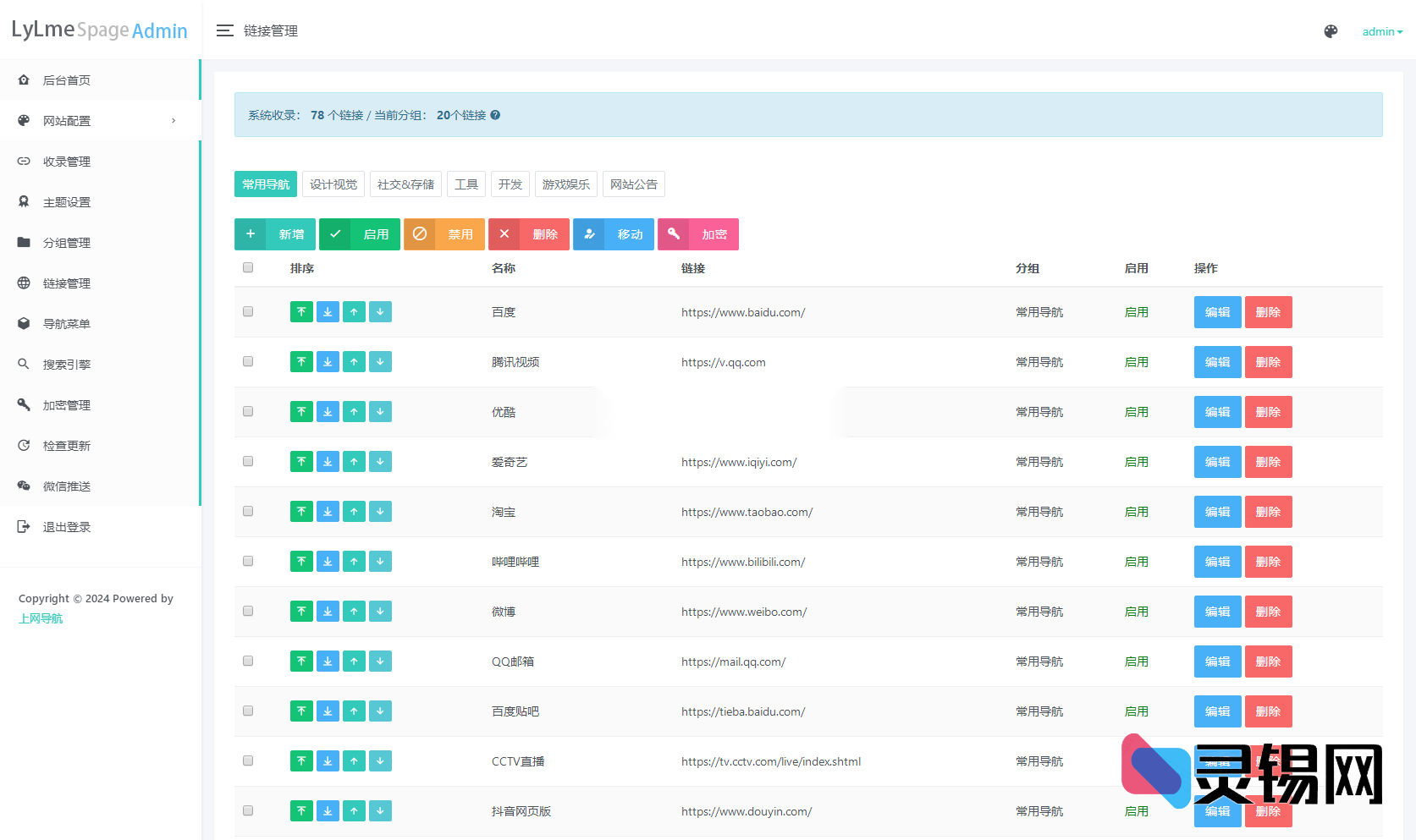The width and height of the screenshot is (1416, 840).
Task: Select the 哔哩哔哩 row checkbox
Action: click(248, 561)
